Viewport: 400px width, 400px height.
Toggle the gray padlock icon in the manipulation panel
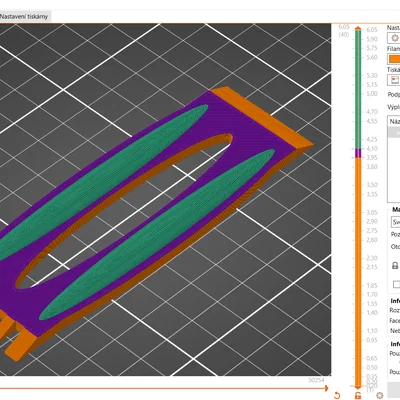click(395, 266)
